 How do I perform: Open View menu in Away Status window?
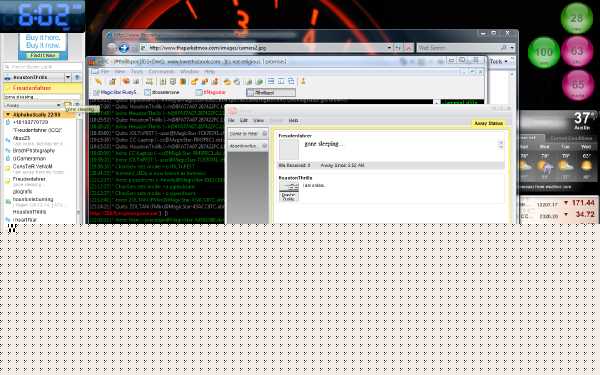[259, 121]
